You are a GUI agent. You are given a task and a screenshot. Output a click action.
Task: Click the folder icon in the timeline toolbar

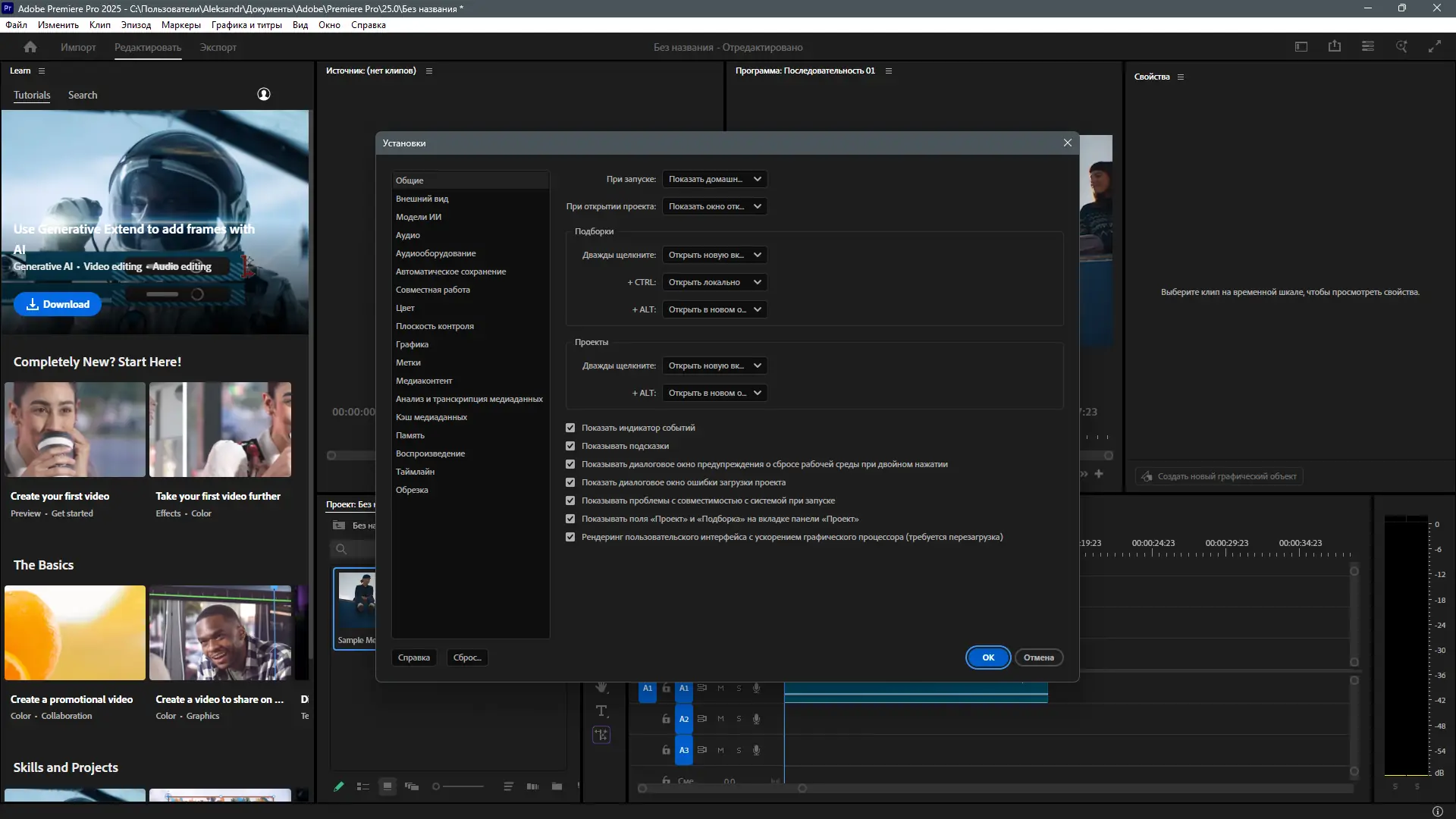coord(557,787)
